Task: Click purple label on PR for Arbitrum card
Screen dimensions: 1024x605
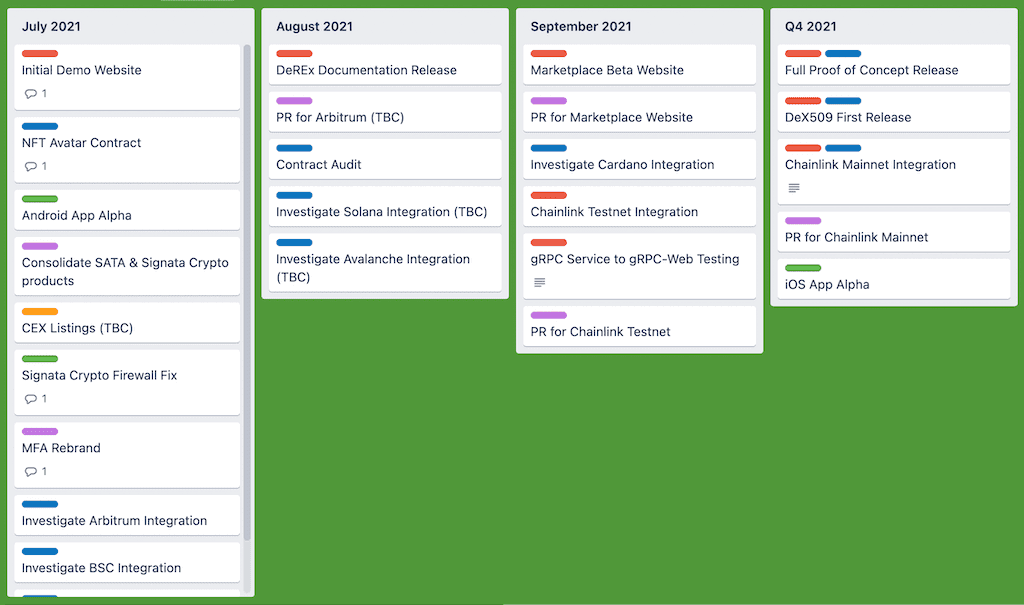Action: click(294, 101)
